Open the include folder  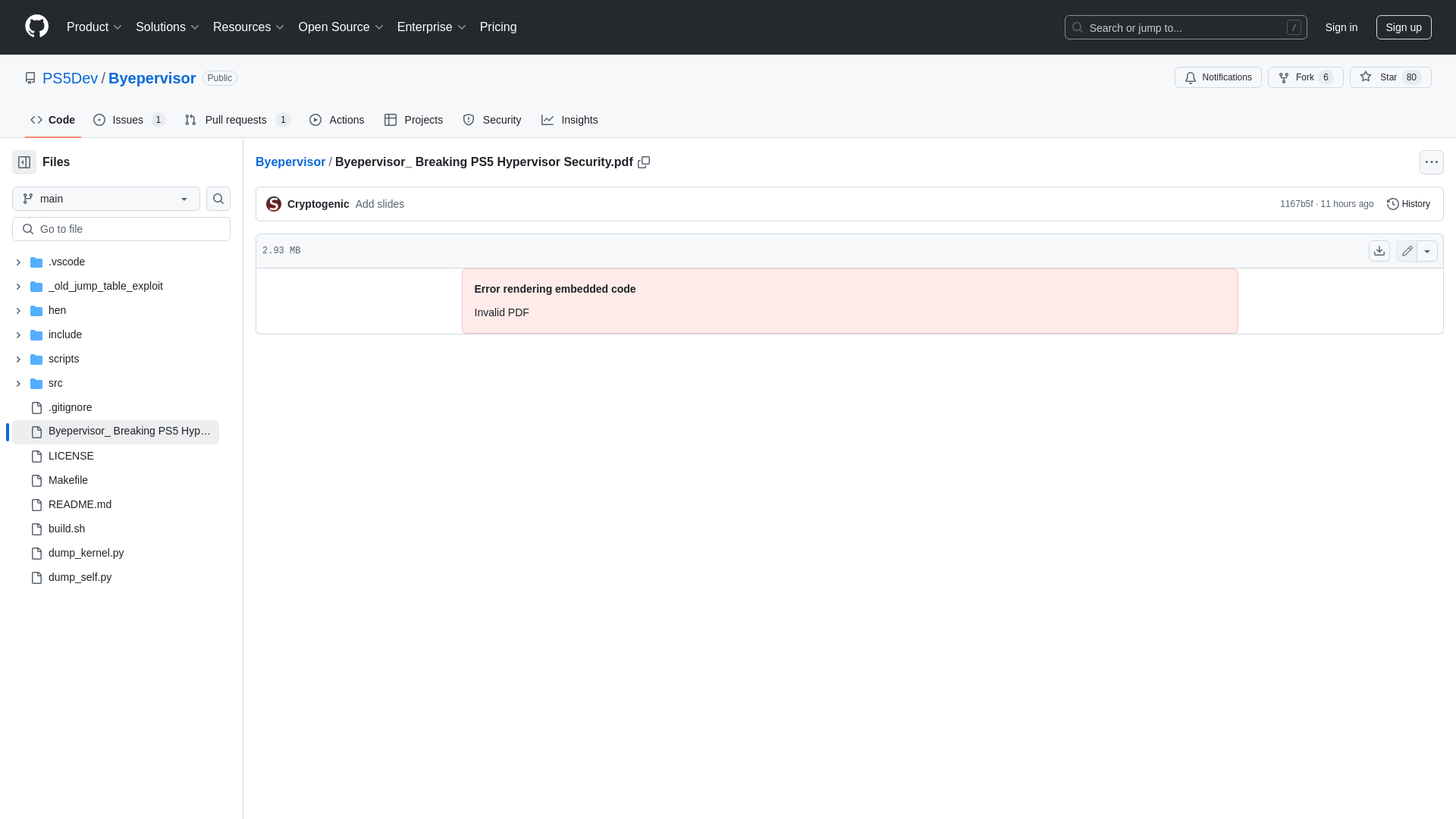(65, 334)
